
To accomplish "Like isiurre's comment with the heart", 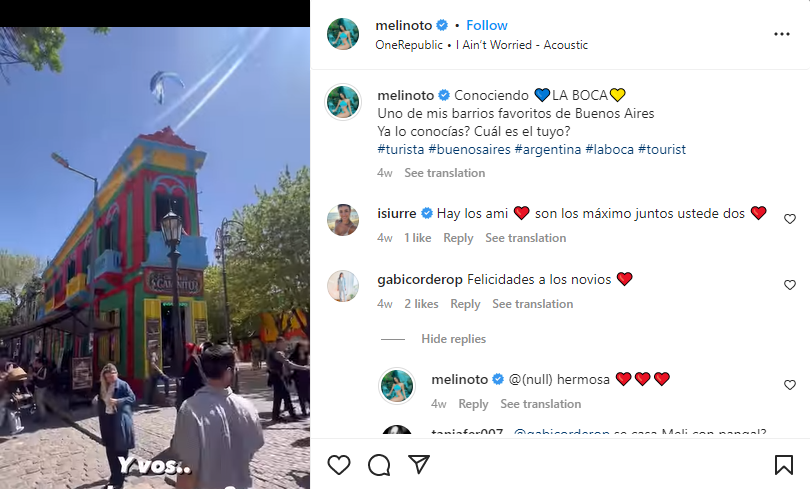I will [790, 219].
